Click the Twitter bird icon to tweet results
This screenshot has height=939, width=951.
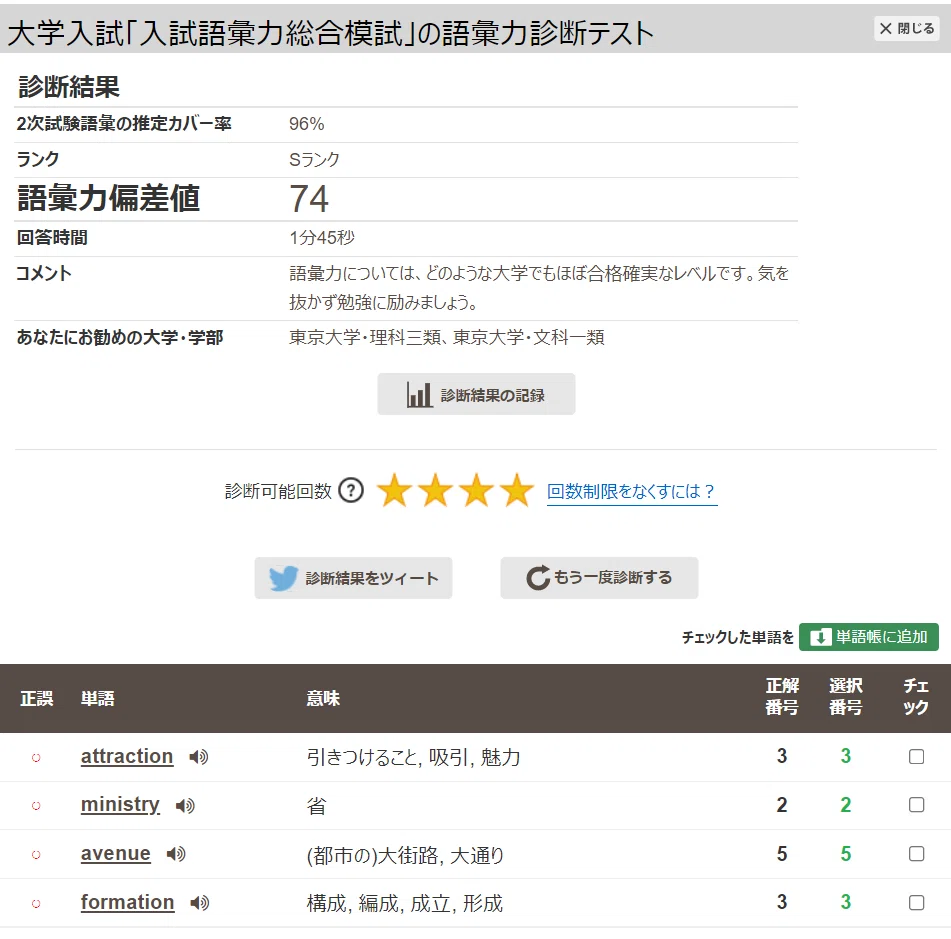click(283, 578)
